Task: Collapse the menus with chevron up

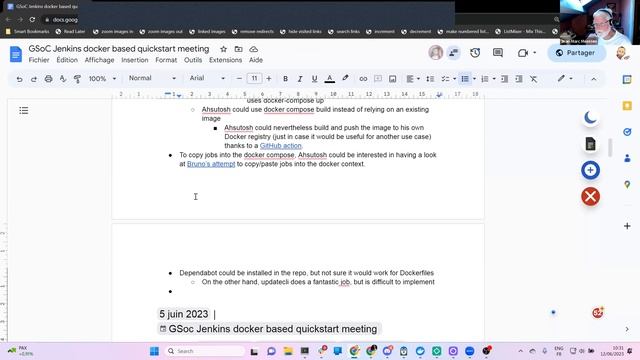Action: pyautogui.click(x=593, y=79)
